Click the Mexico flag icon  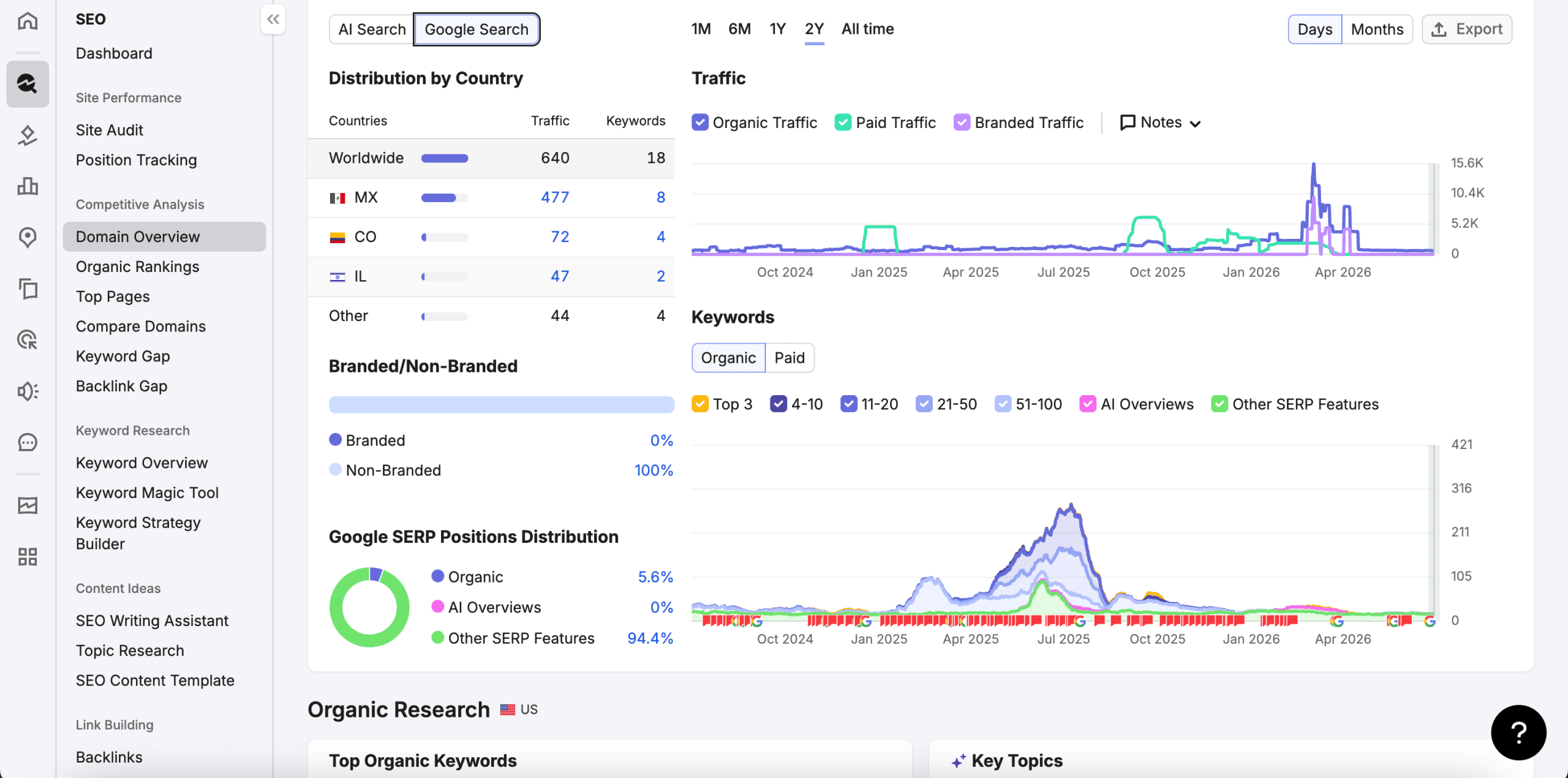point(337,198)
